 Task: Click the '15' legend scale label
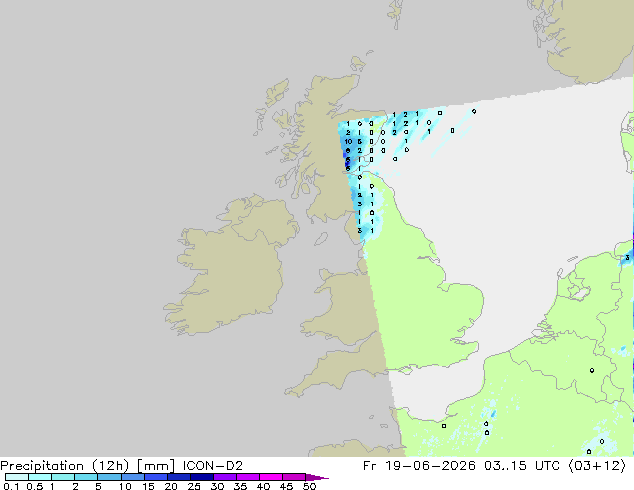point(148,486)
